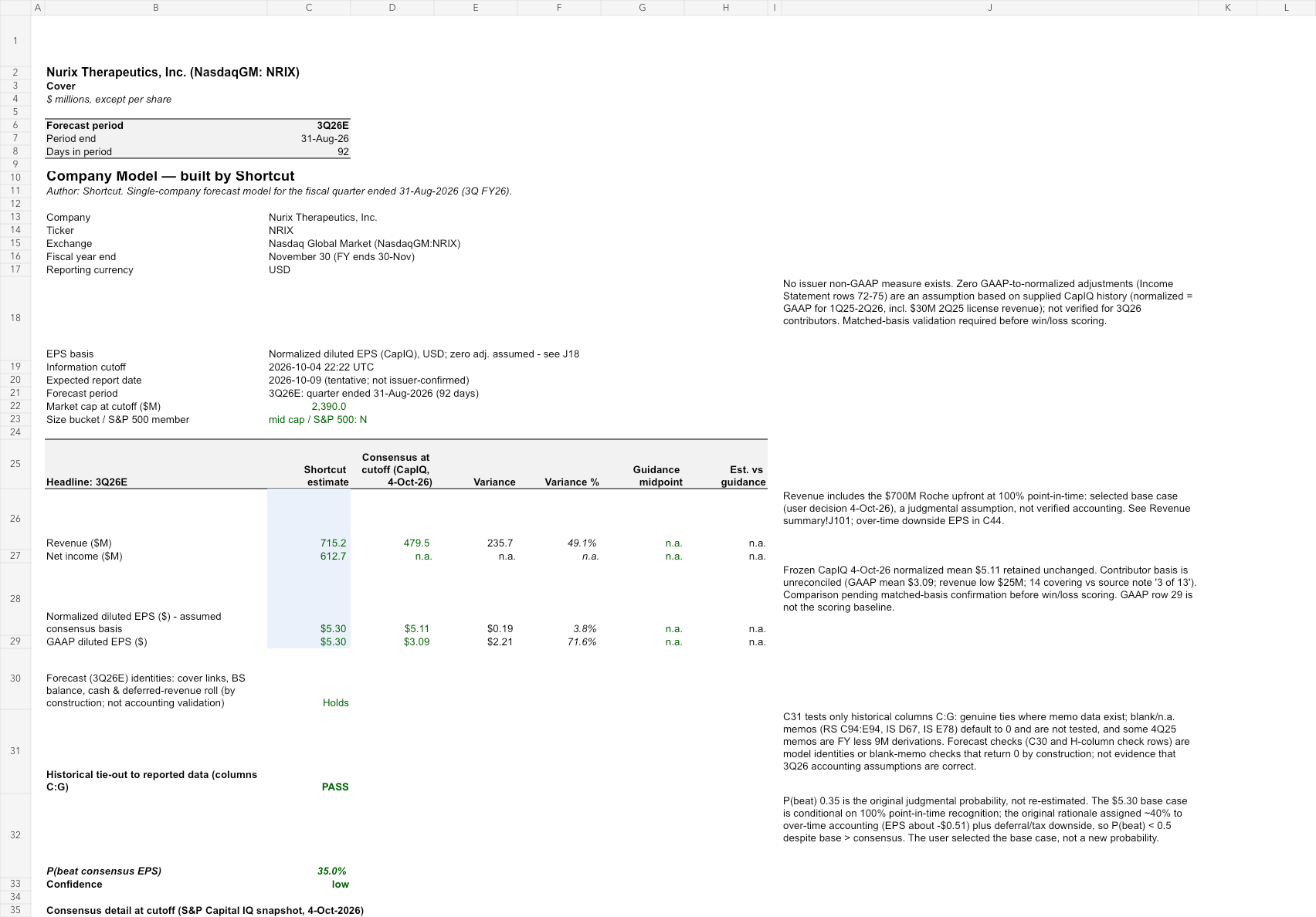The height and width of the screenshot is (917, 1316).
Task: Select the note about $700M Roche upfront
Action: 988,508
